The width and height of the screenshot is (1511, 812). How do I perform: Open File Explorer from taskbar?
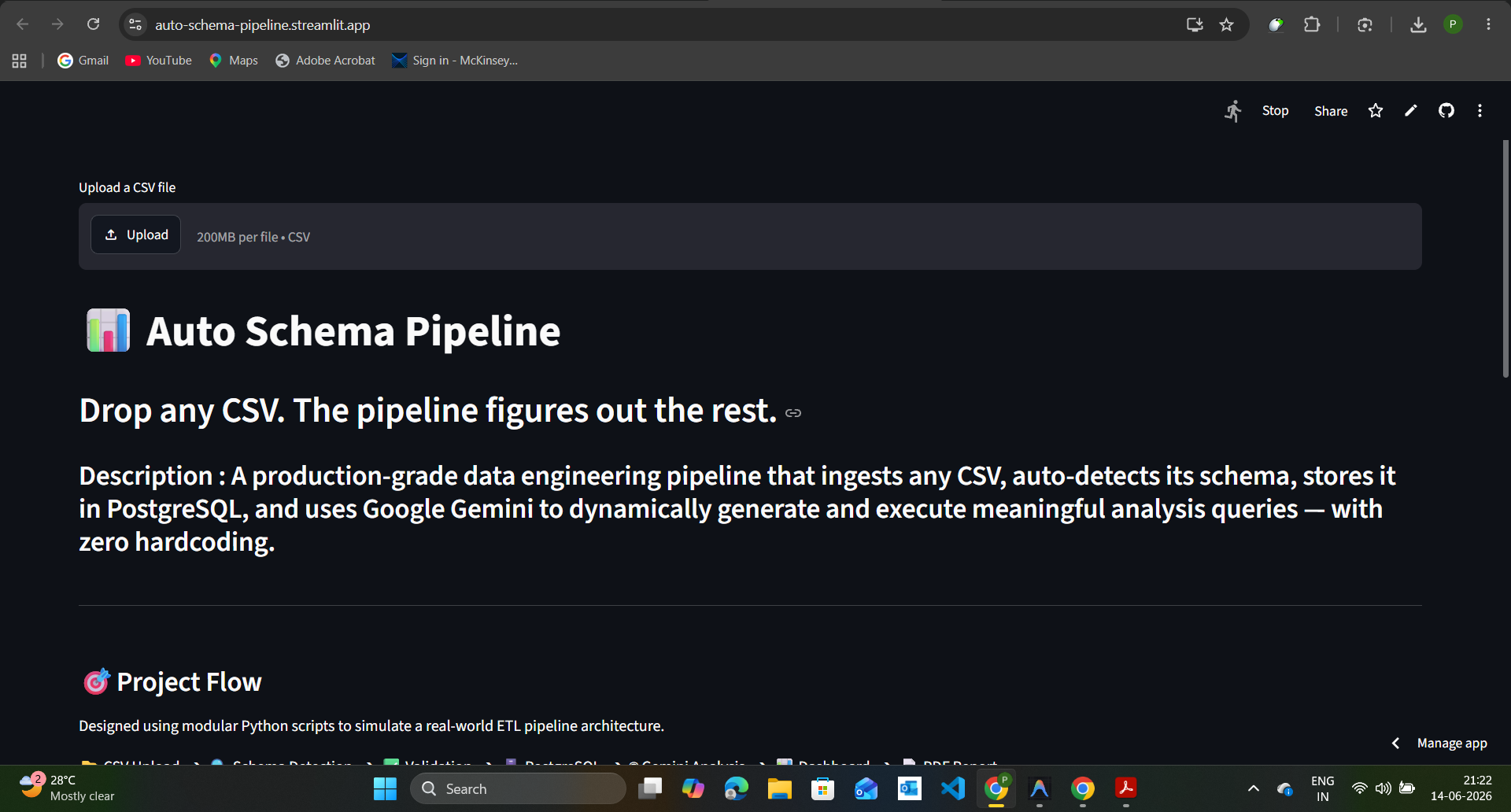coord(780,788)
